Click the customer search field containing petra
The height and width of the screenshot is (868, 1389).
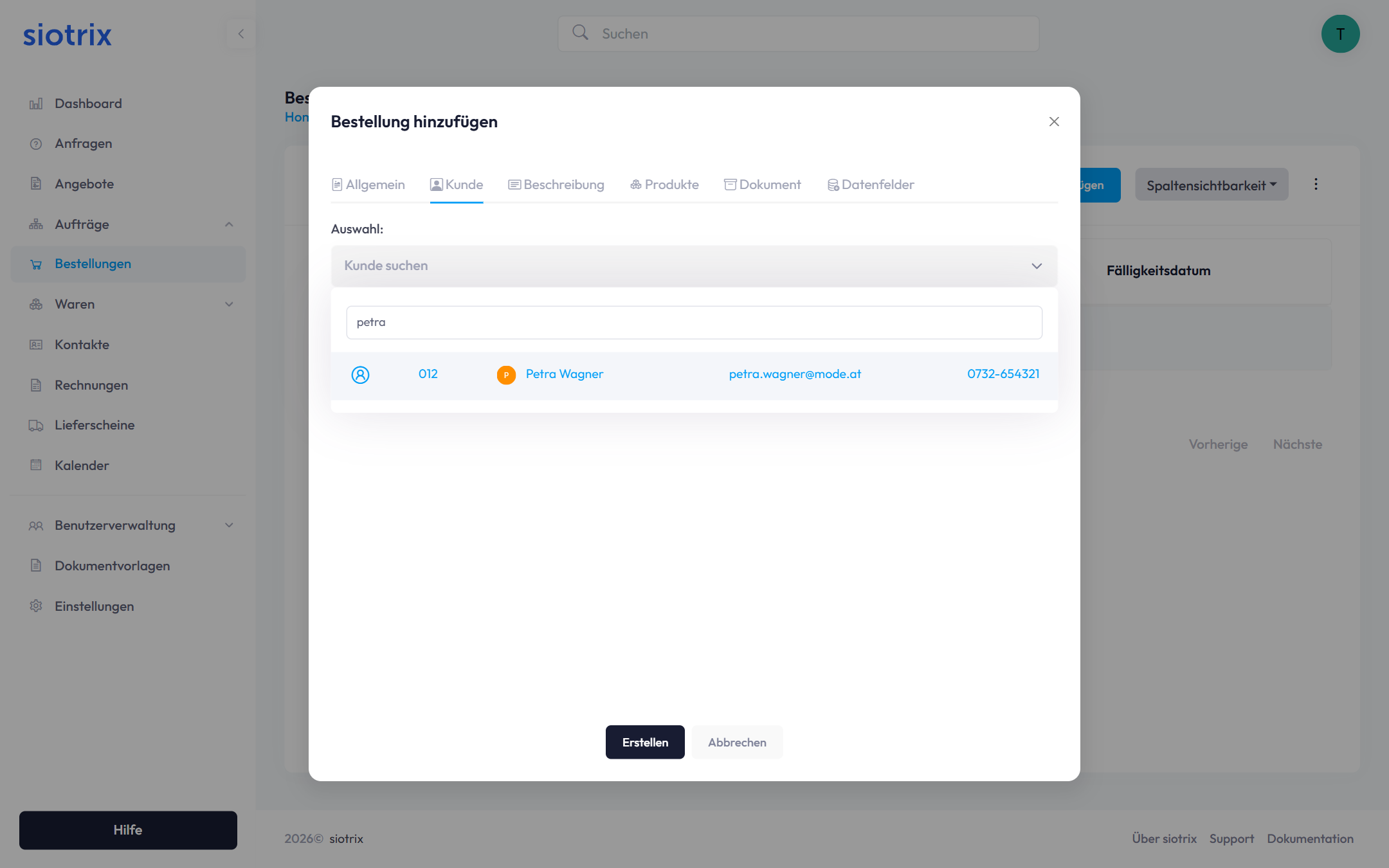tap(694, 322)
